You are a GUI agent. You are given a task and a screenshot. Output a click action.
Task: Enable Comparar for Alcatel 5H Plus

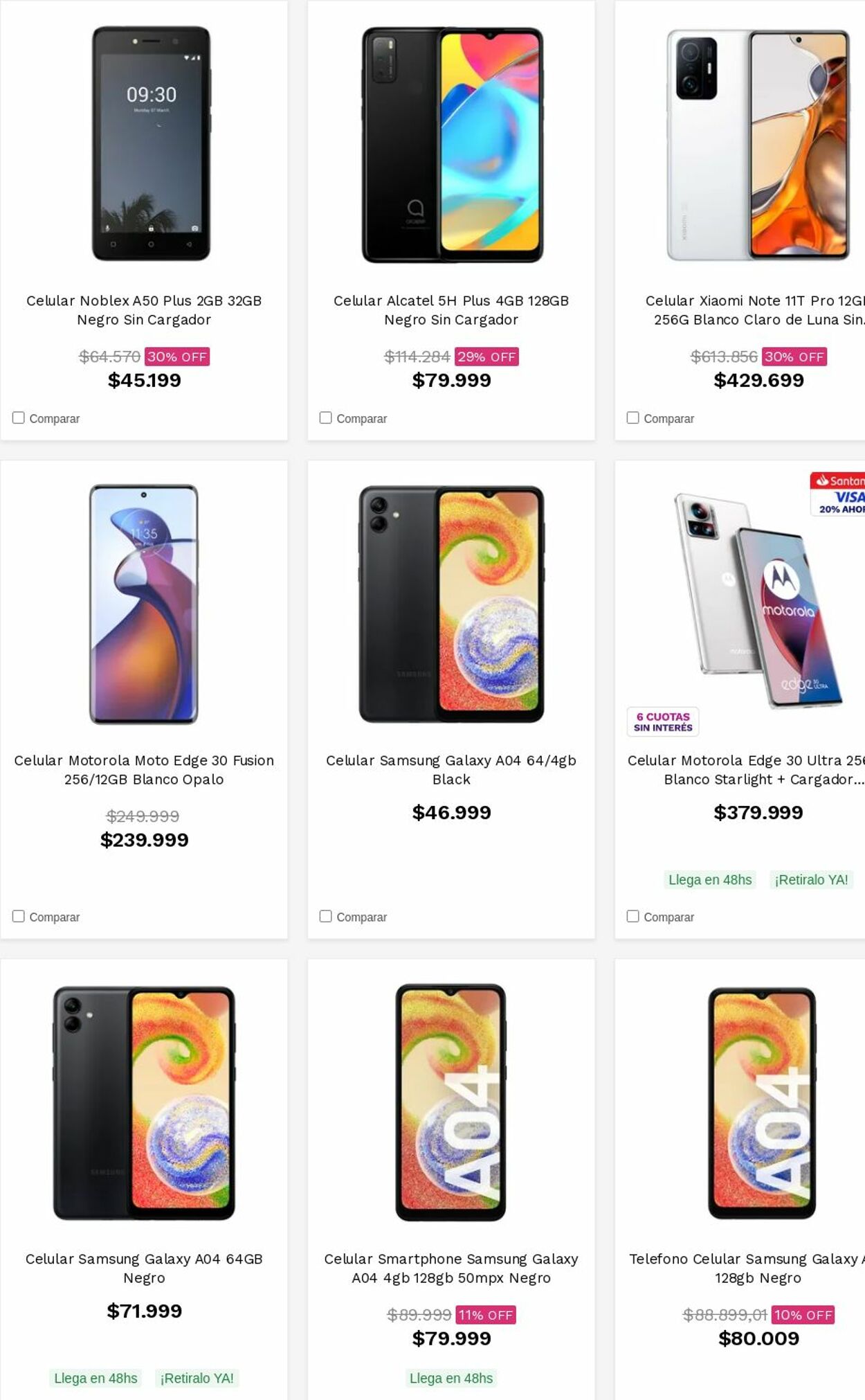(x=325, y=418)
